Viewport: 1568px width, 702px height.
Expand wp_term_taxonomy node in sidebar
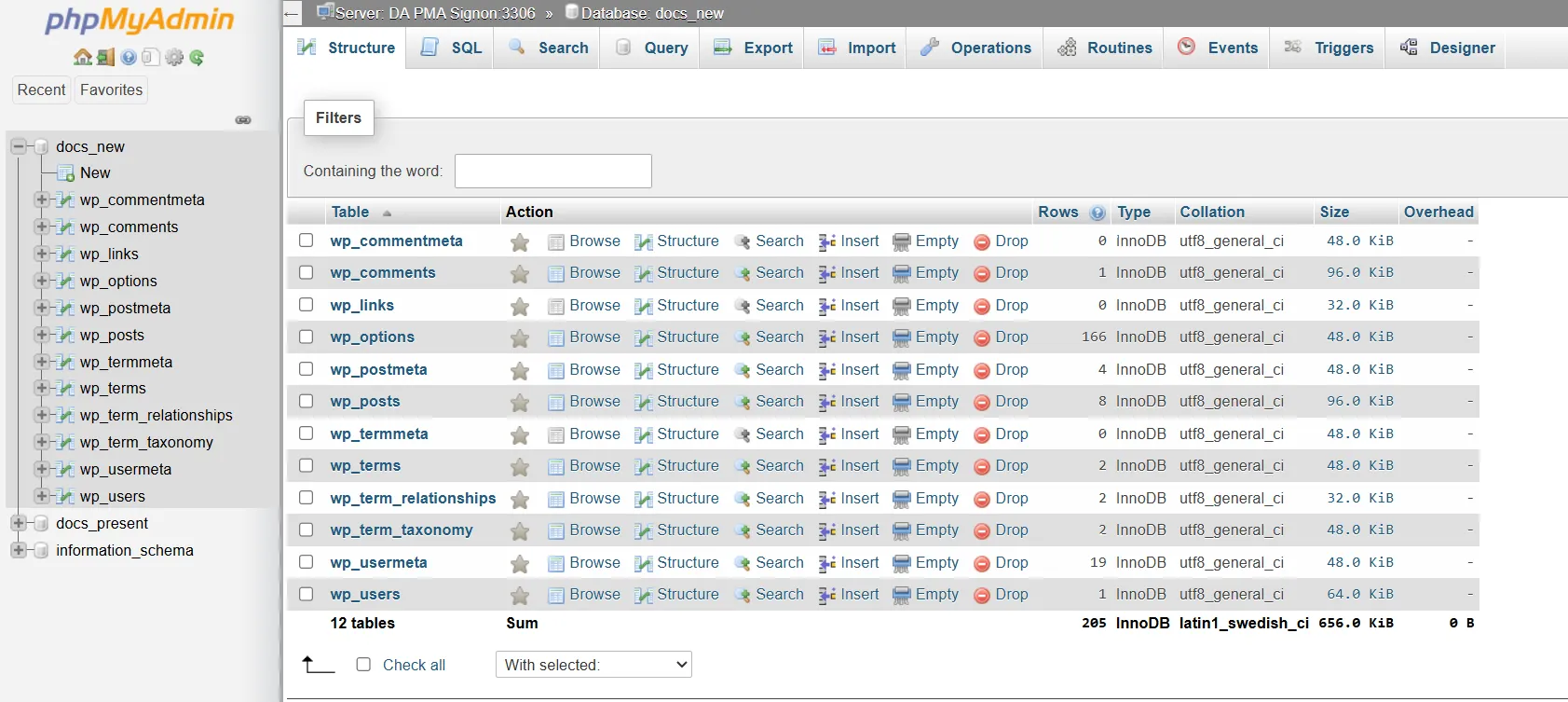click(x=41, y=442)
